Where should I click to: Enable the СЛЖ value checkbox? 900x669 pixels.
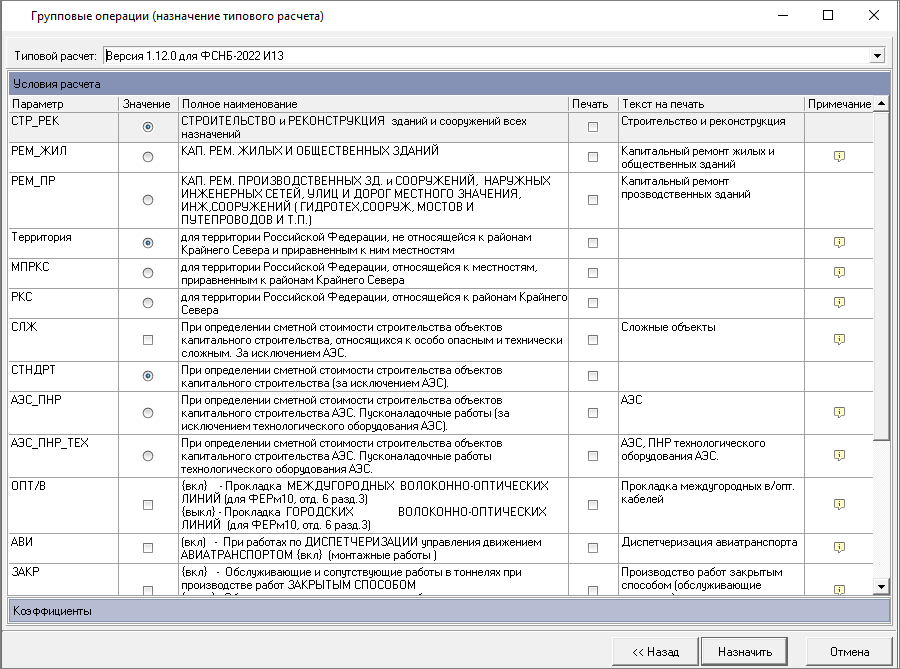coord(148,340)
